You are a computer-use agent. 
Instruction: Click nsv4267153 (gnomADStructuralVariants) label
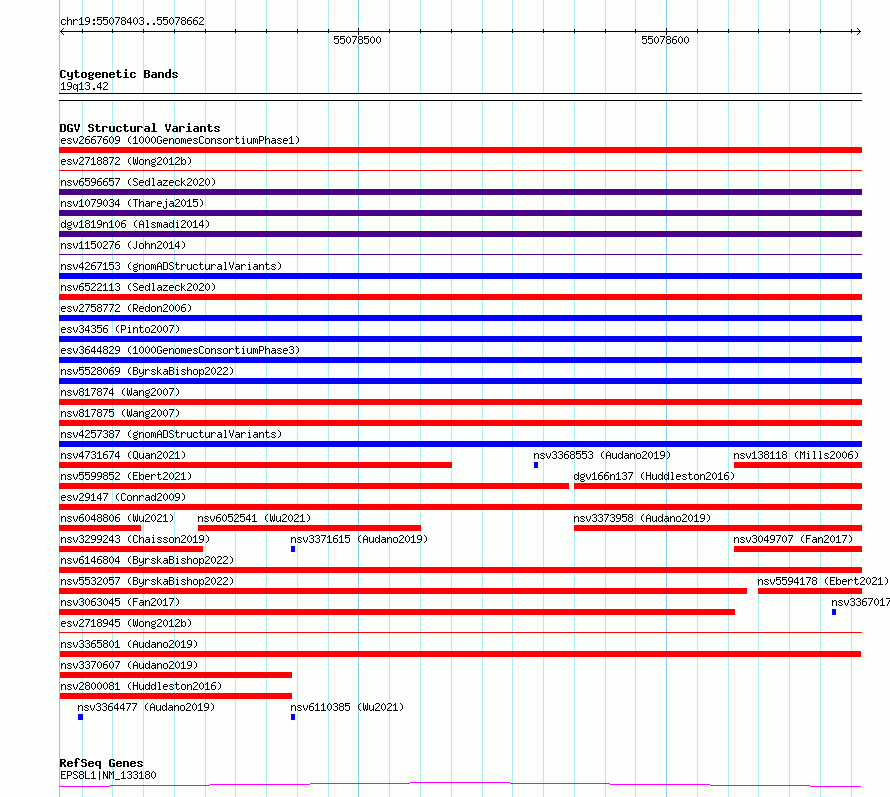pos(171,266)
